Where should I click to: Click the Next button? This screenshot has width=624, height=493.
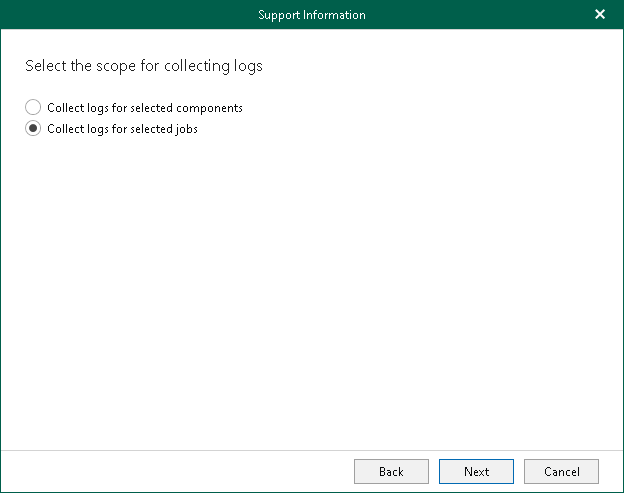point(477,472)
